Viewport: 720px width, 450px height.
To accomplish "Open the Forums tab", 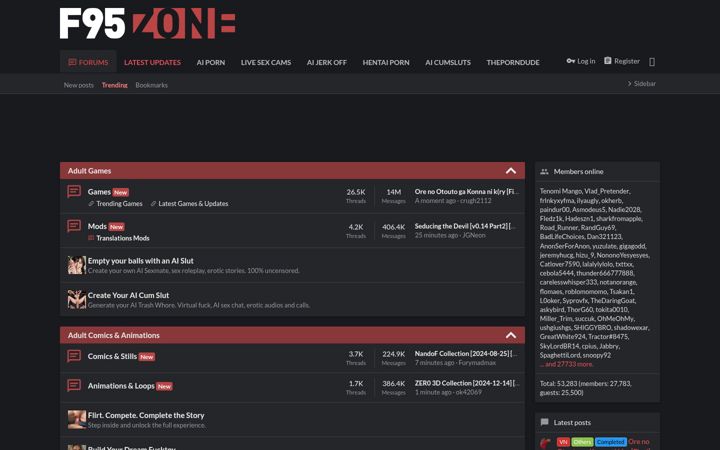I will [88, 62].
